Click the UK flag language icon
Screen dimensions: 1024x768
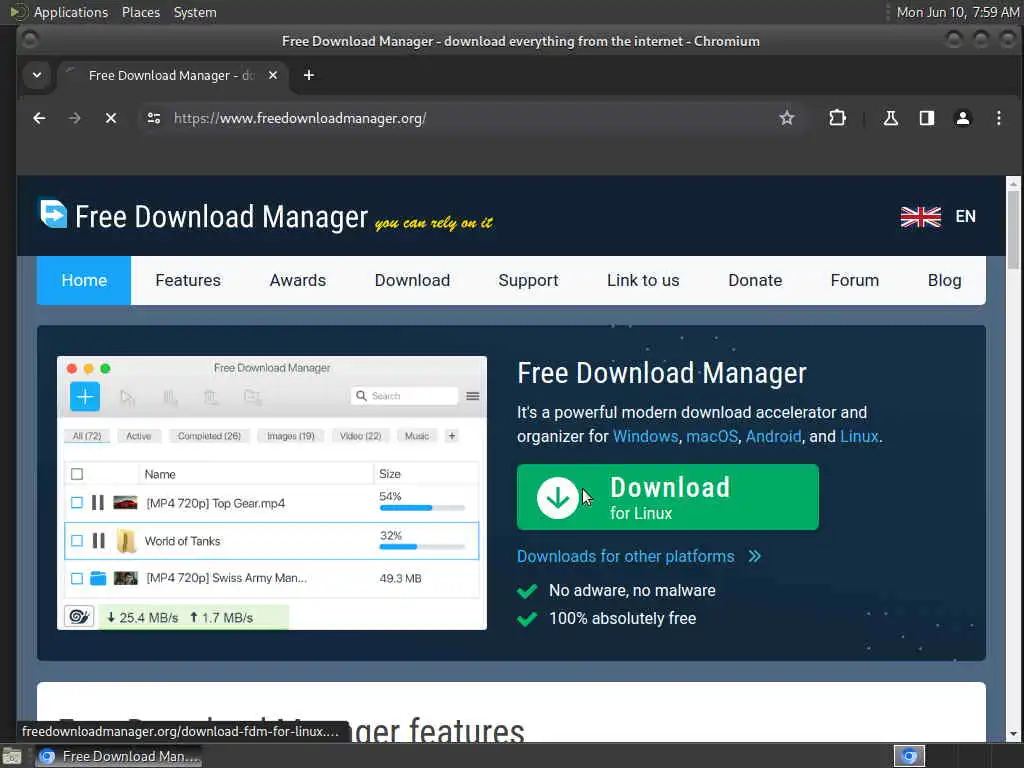coord(921,216)
